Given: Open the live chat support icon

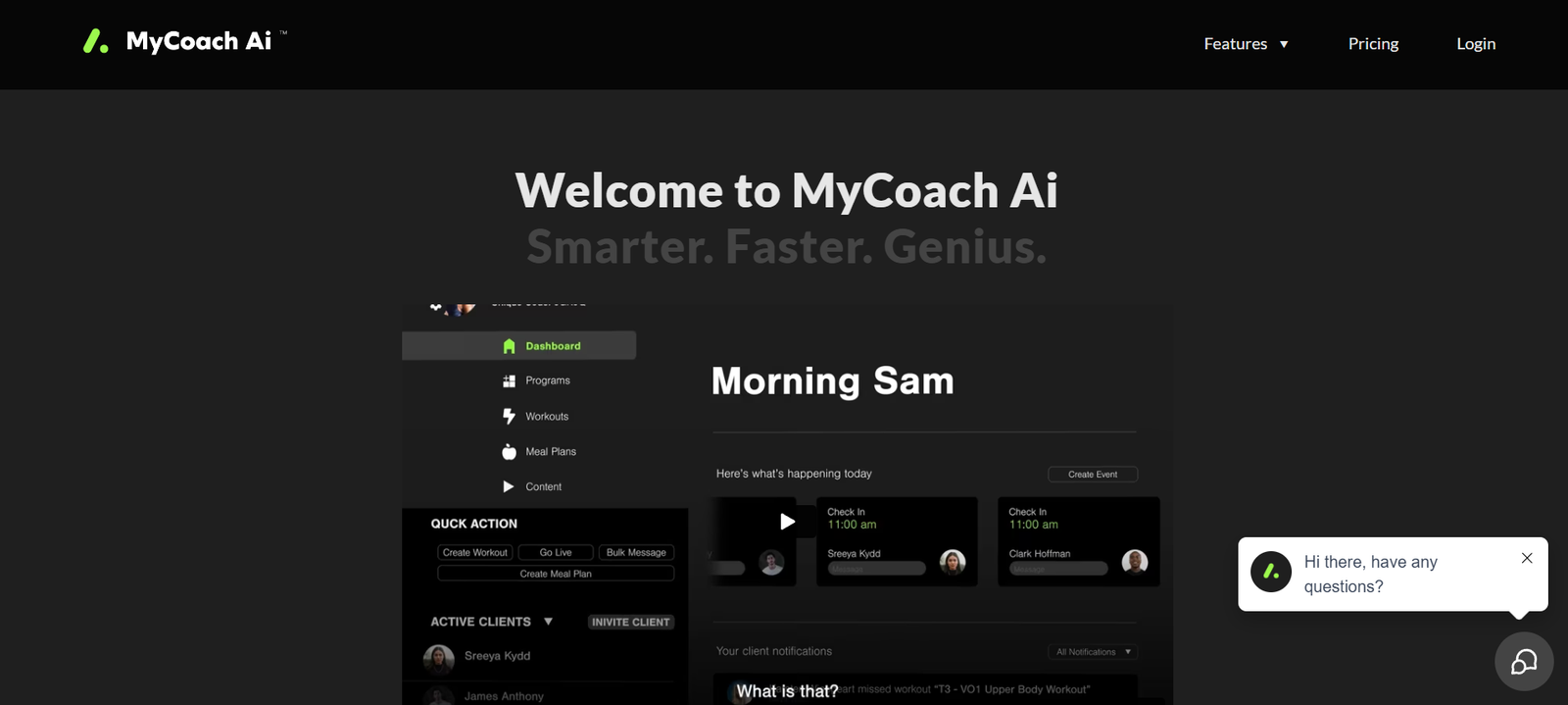Looking at the screenshot, I should coord(1523,662).
